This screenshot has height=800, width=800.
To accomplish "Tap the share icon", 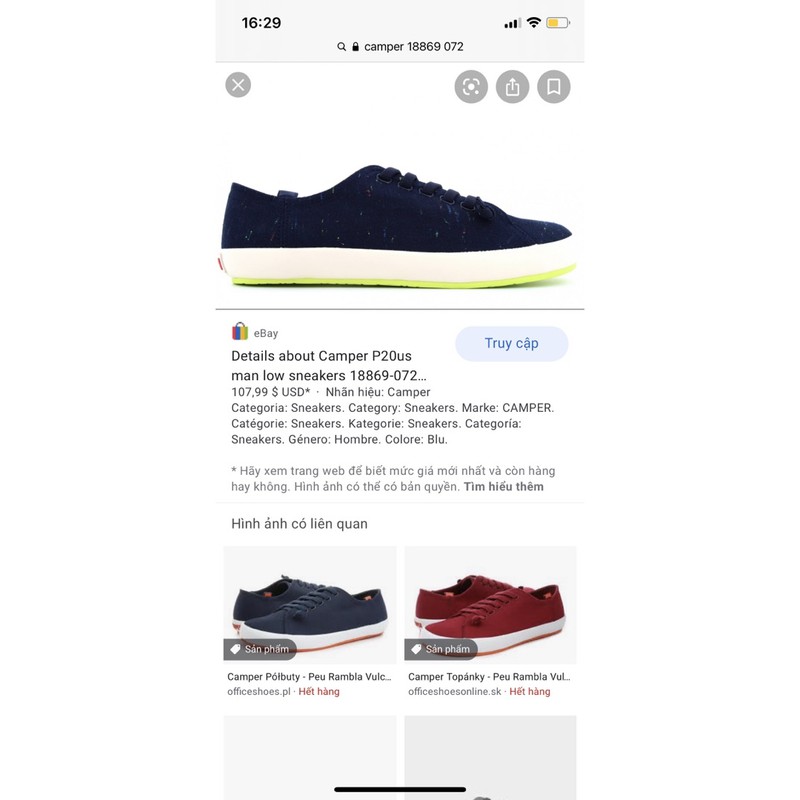I will (x=512, y=87).
